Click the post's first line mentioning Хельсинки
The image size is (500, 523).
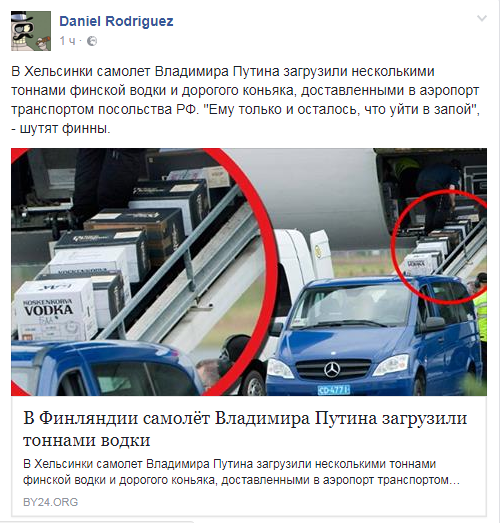click(x=223, y=72)
